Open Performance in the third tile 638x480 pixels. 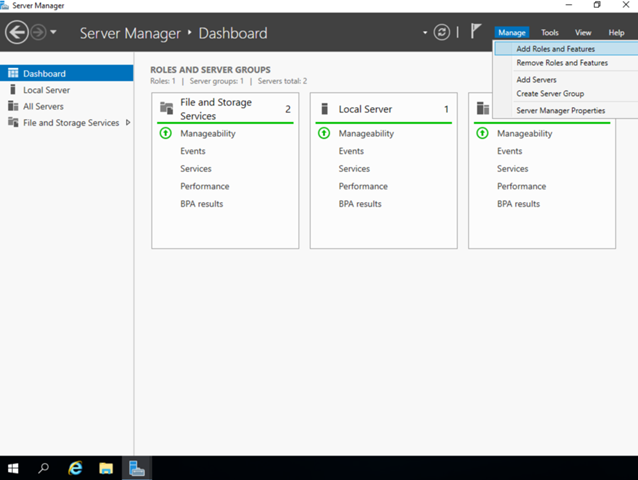click(x=521, y=186)
